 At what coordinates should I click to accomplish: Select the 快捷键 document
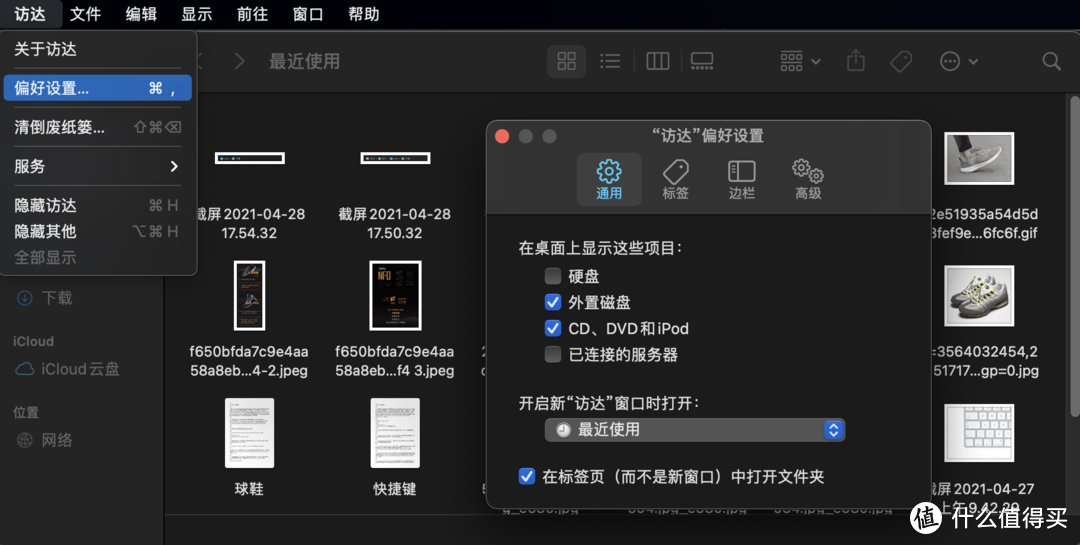point(395,433)
